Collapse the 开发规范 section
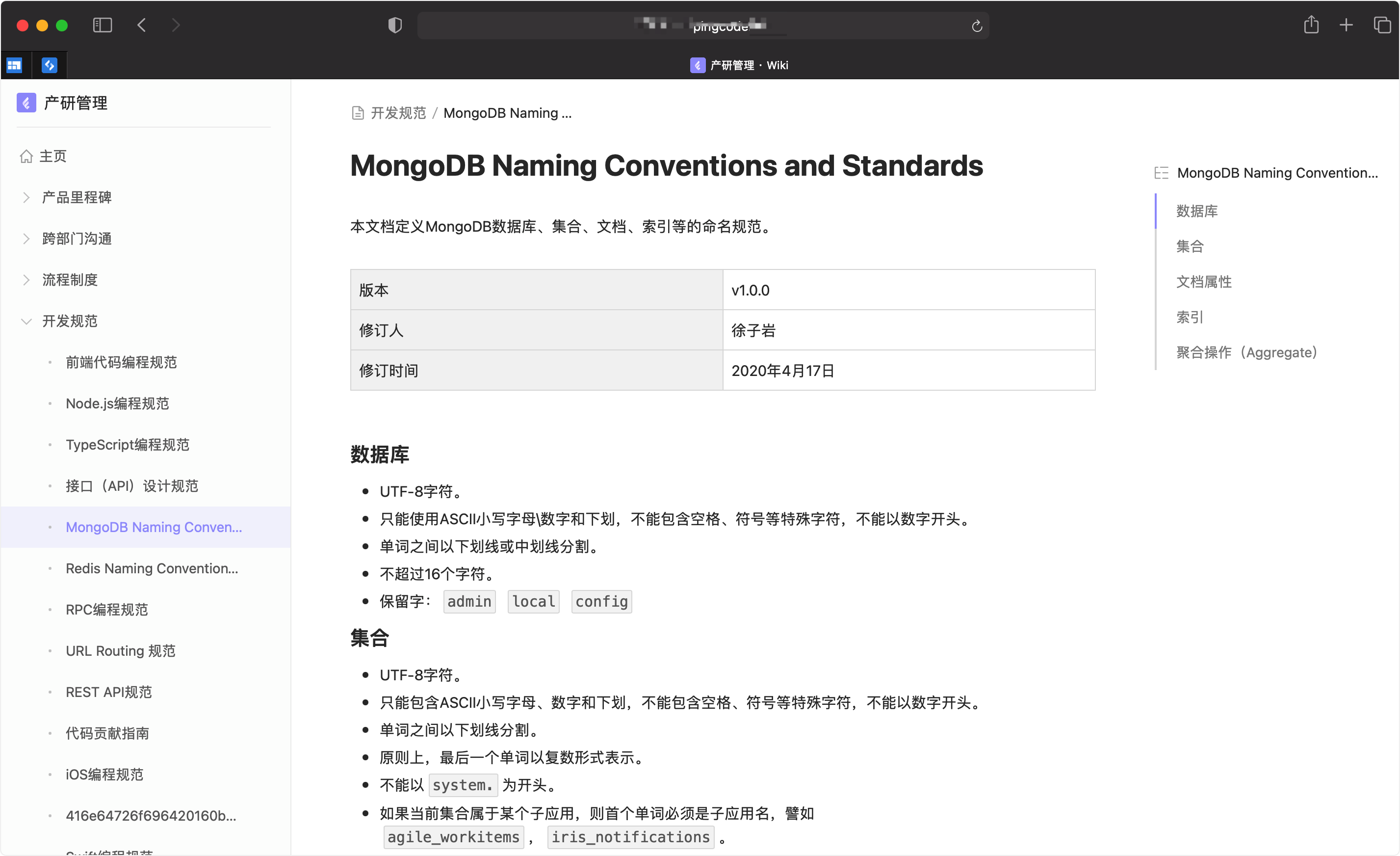Viewport: 1400px width, 856px height. click(26, 321)
